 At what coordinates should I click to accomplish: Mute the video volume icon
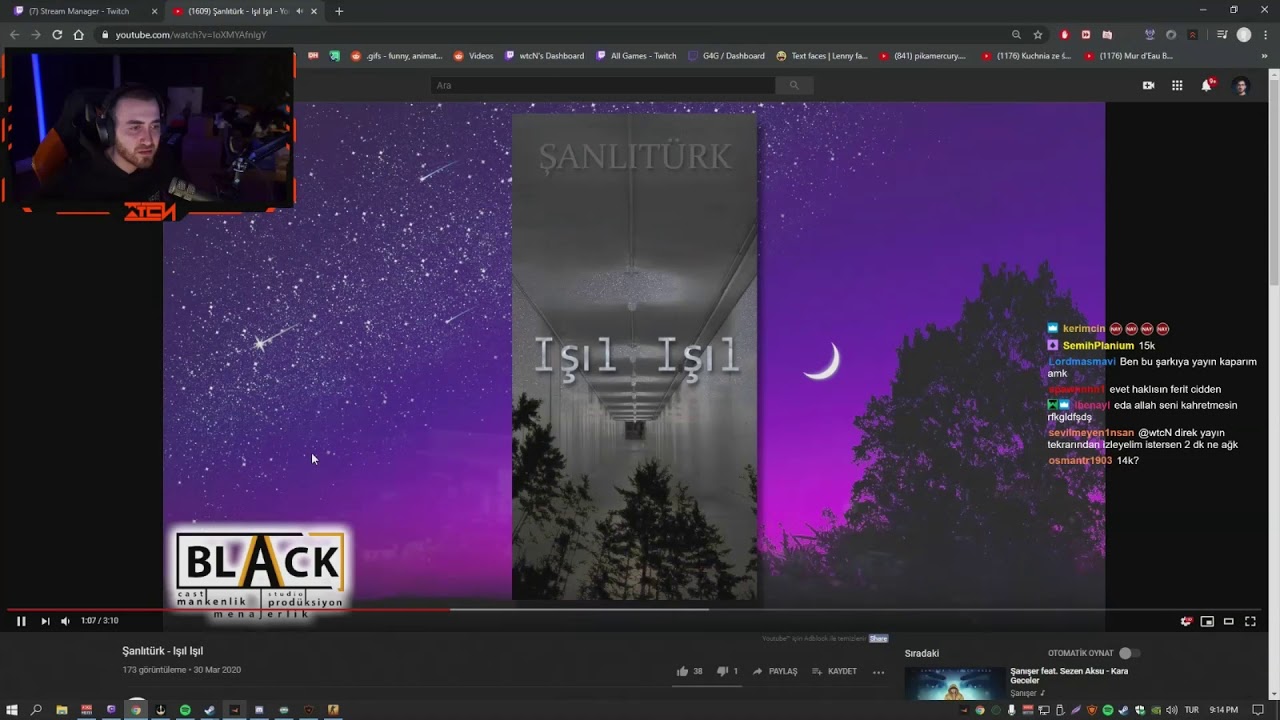66,621
